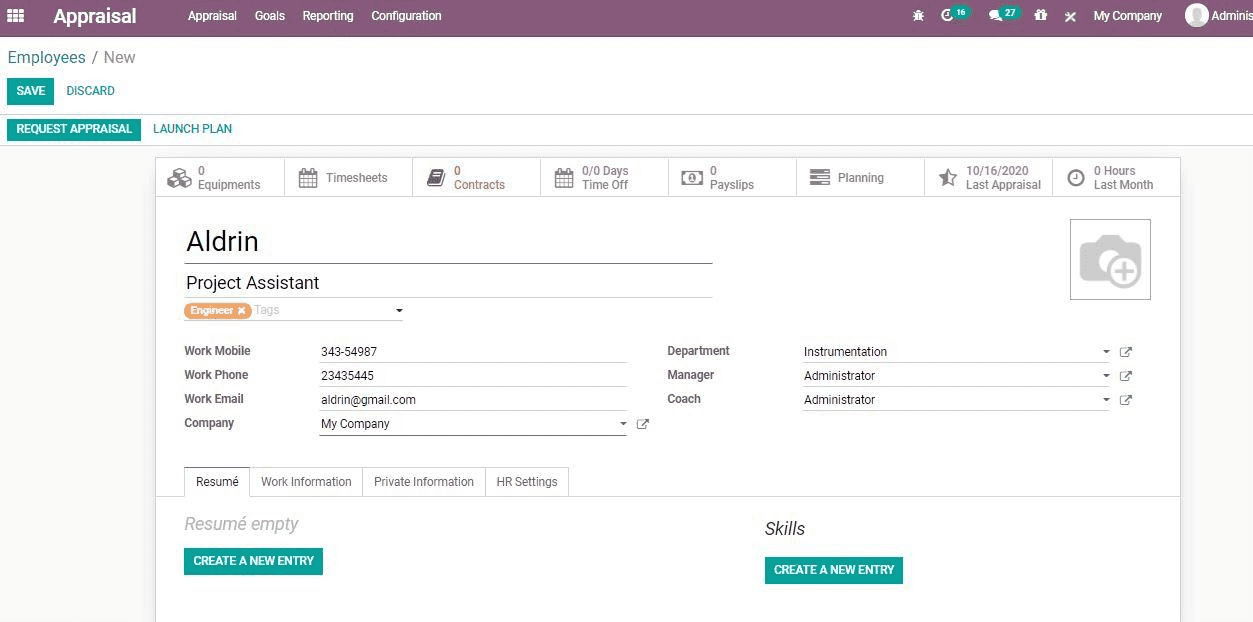Open the Goals menu
The image size is (1253, 622).
(x=269, y=16)
